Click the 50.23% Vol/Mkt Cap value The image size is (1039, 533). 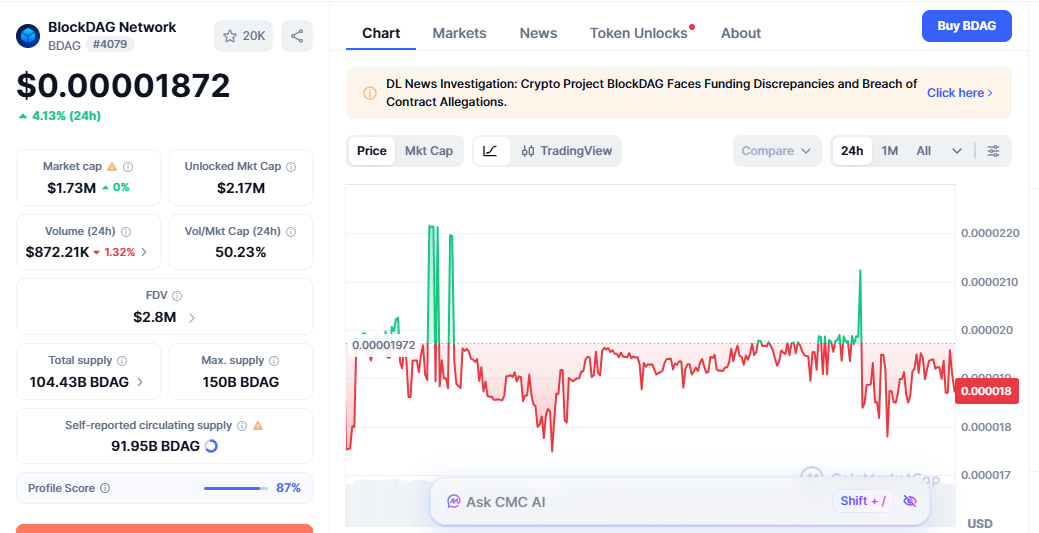[x=241, y=252]
